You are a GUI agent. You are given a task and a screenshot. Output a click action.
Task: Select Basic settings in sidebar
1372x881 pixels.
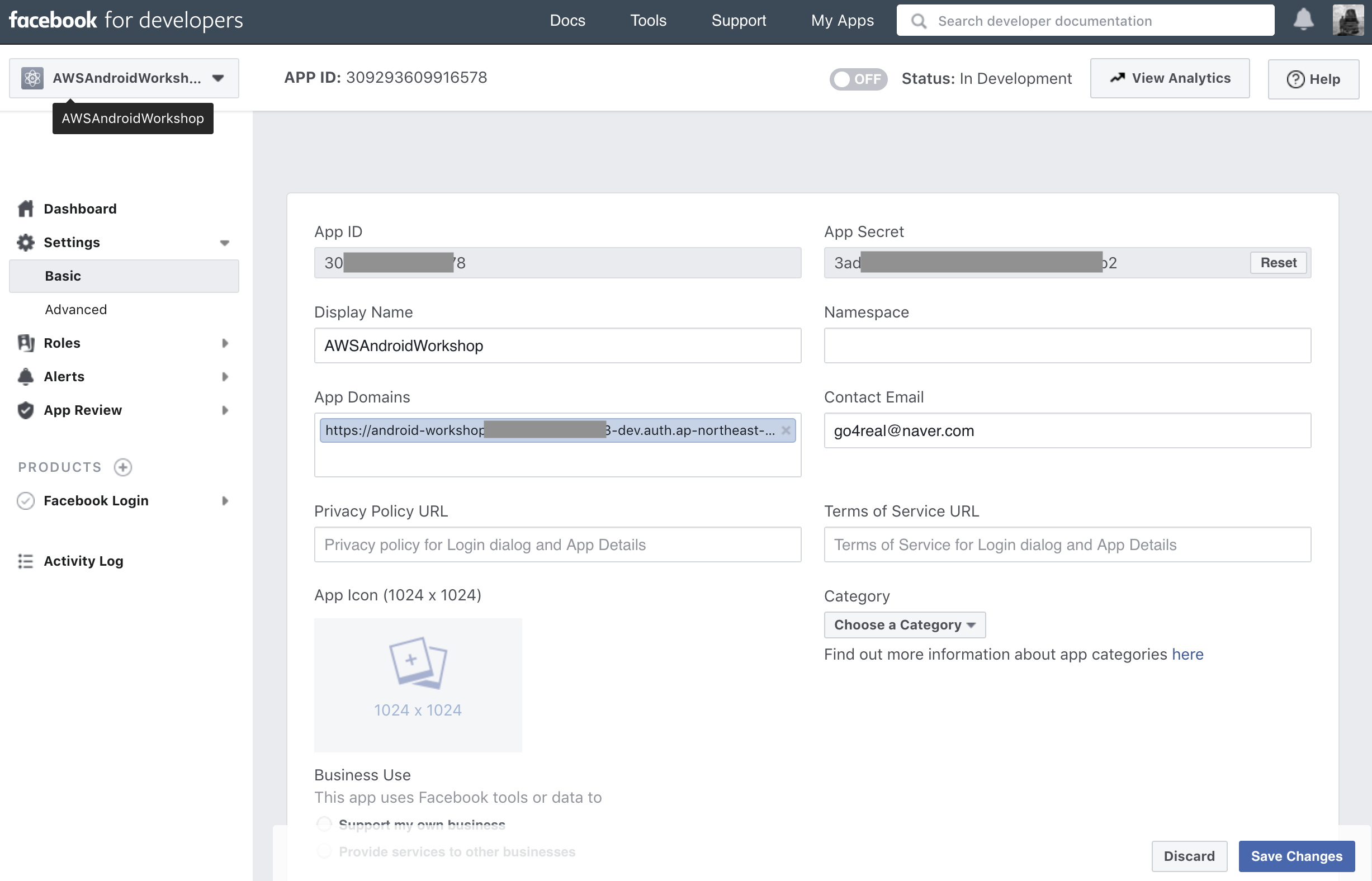point(124,276)
